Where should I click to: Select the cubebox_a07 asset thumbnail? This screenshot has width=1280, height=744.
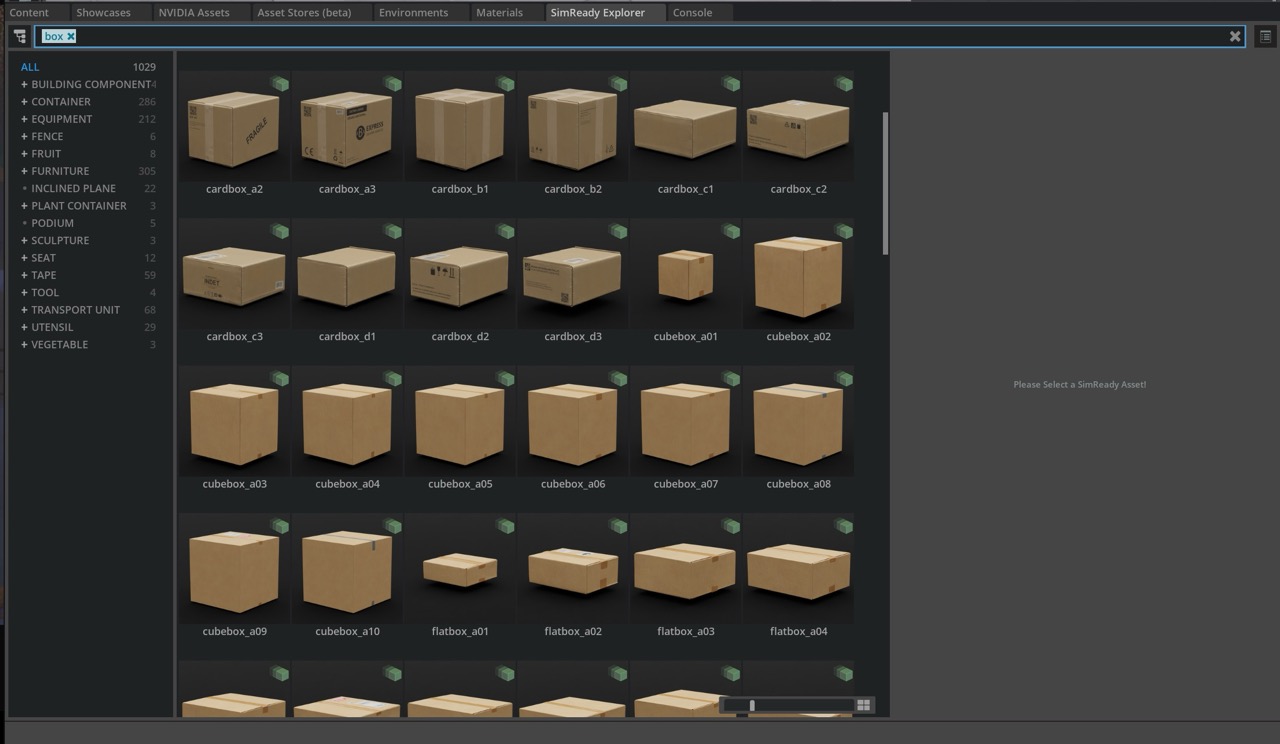click(x=686, y=421)
